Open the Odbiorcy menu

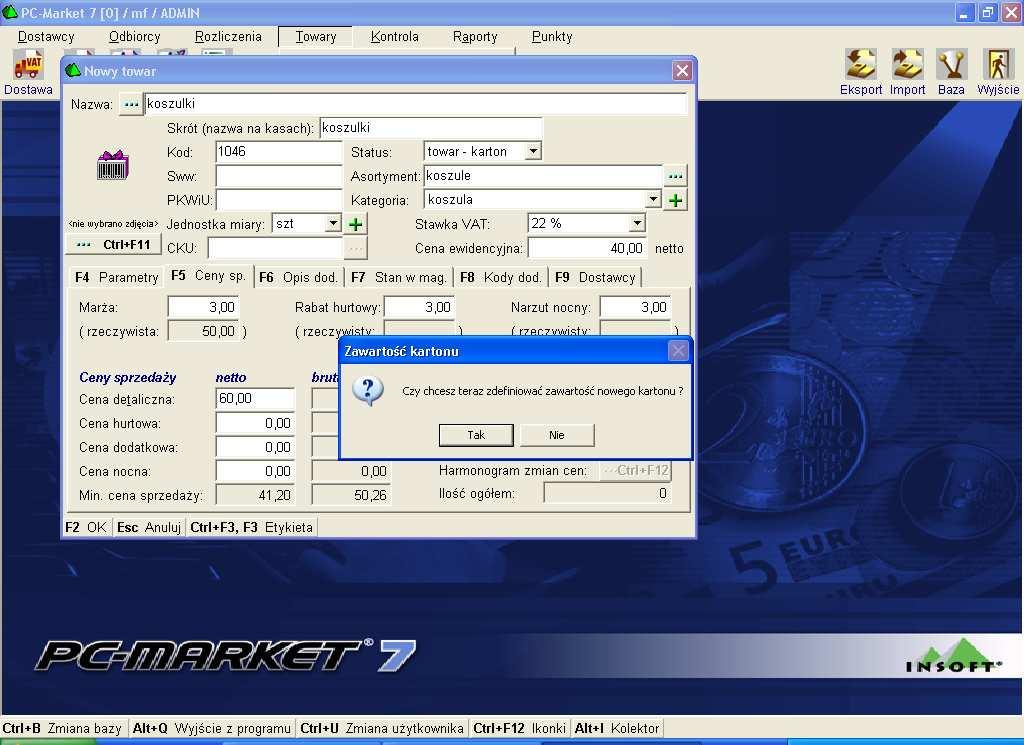pos(135,37)
